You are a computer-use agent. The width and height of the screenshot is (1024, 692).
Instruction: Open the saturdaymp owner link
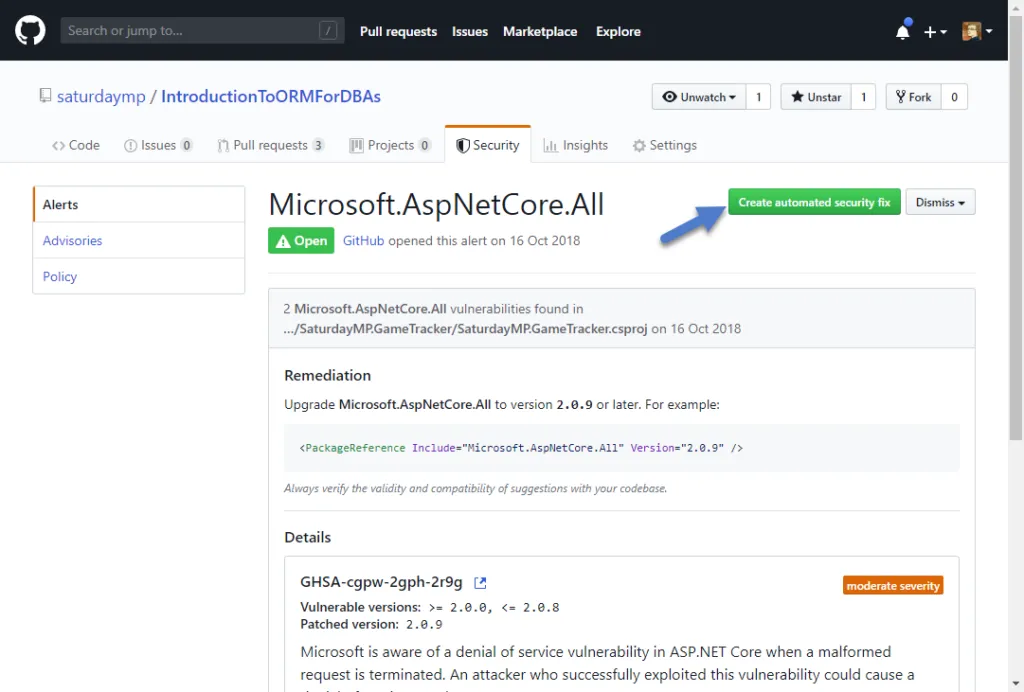pyautogui.click(x=101, y=96)
